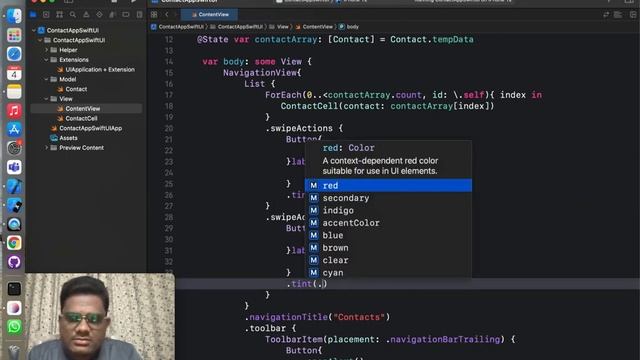Click the .navigationTitle("Contacts") code line
This screenshot has height=360, width=640.
coord(317,317)
